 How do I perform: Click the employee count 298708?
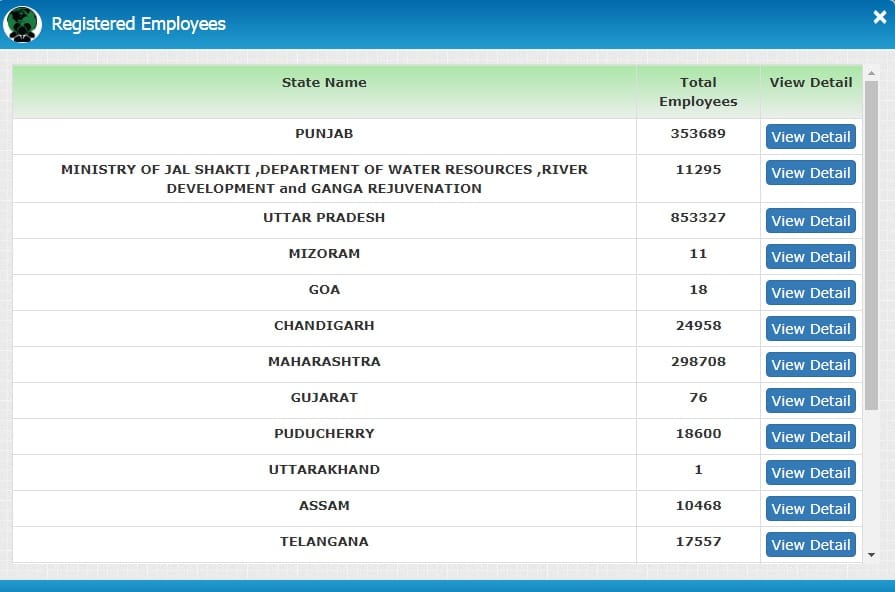pyautogui.click(x=698, y=361)
